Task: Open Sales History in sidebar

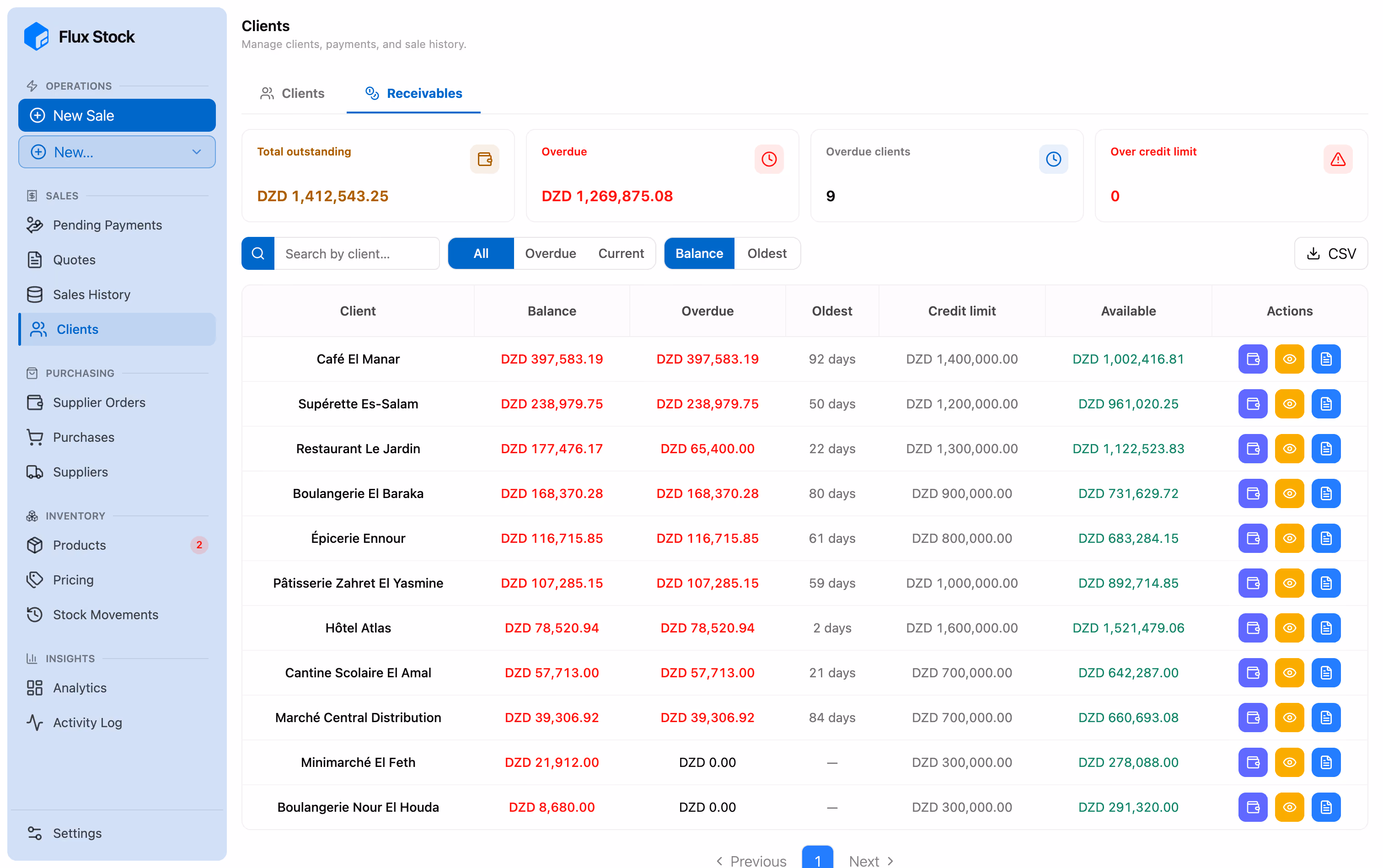Action: [117, 294]
